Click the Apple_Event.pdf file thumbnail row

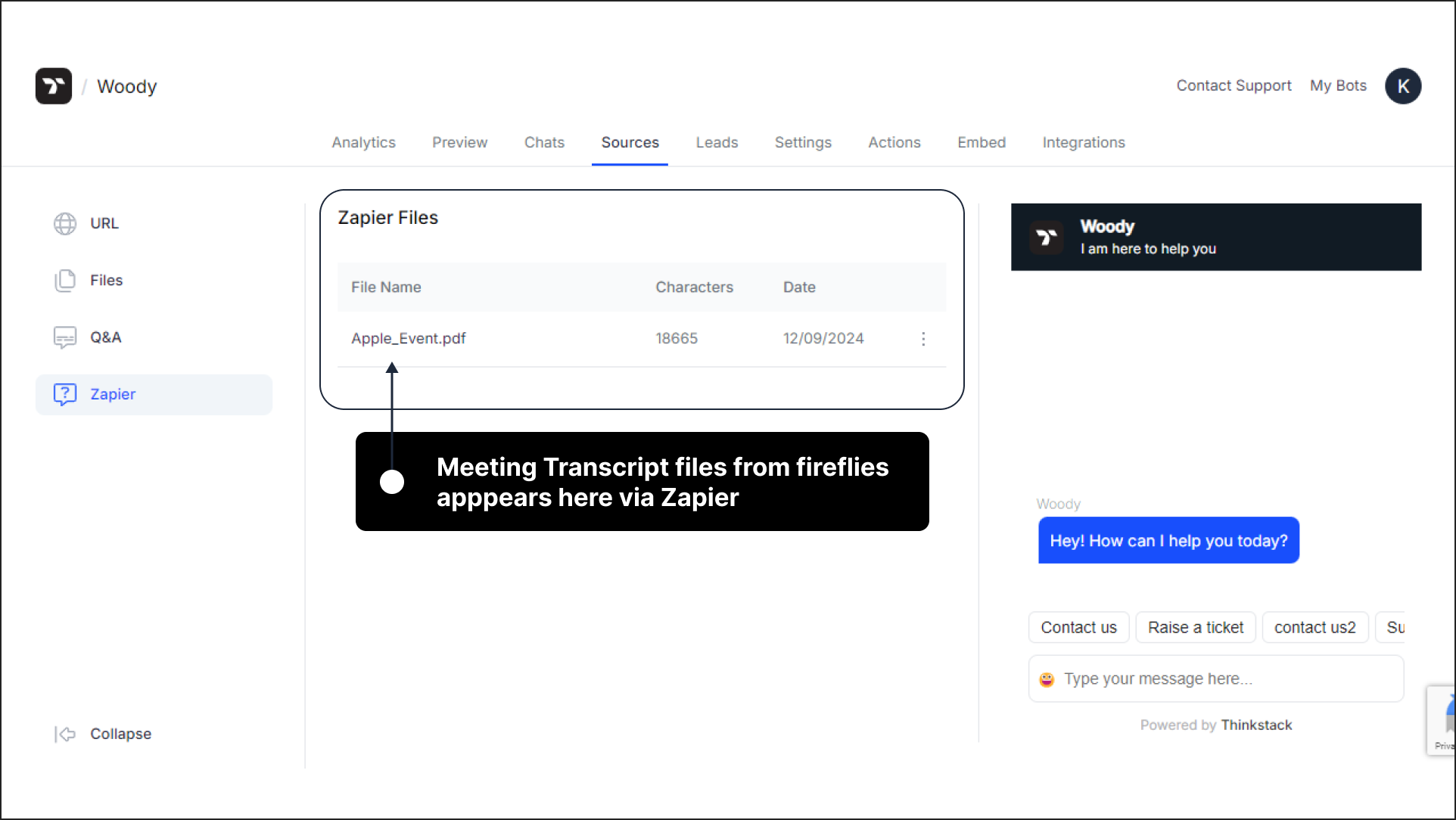pos(641,338)
